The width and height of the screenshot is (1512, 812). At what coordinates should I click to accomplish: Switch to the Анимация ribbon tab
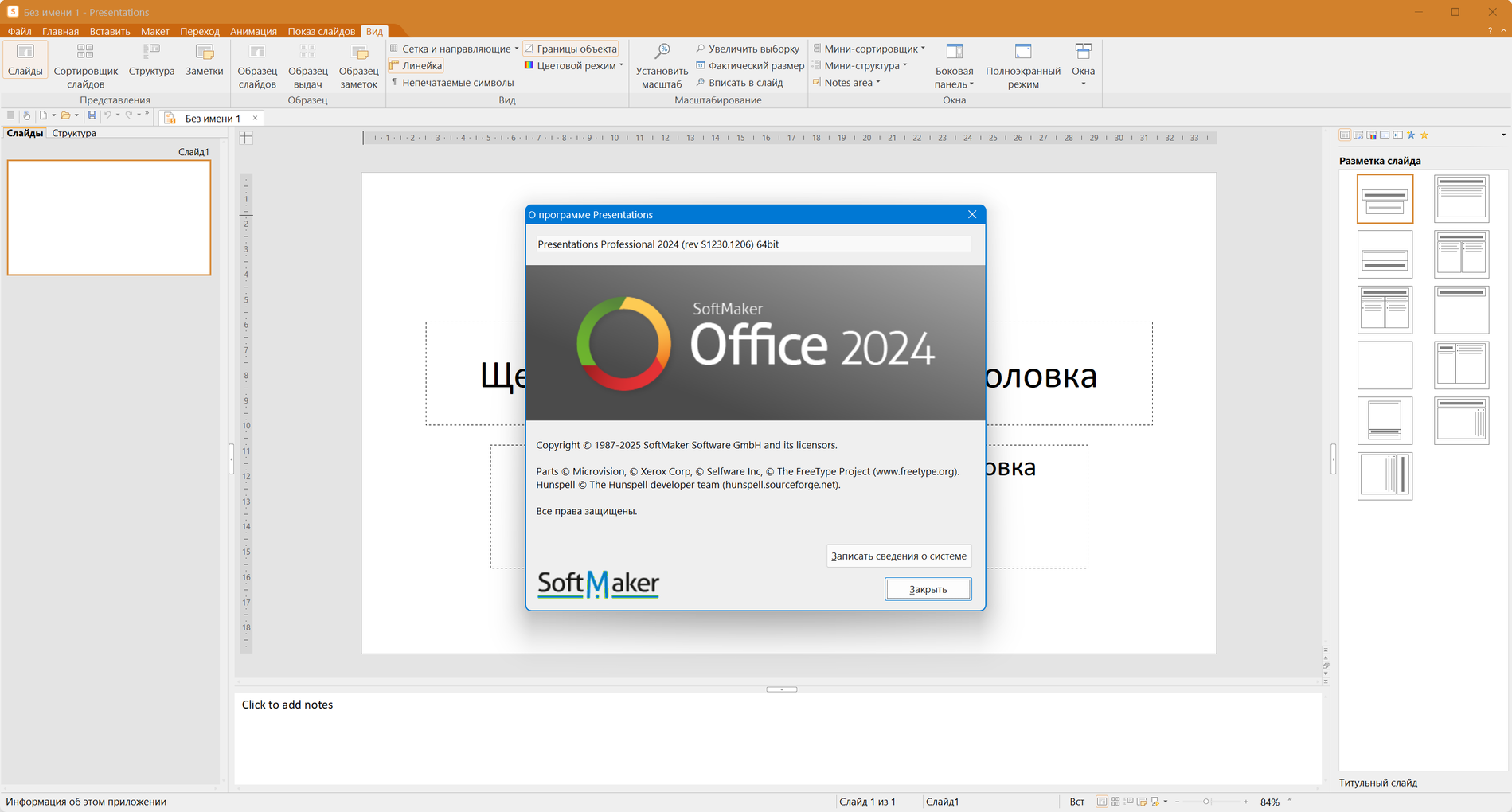click(253, 31)
